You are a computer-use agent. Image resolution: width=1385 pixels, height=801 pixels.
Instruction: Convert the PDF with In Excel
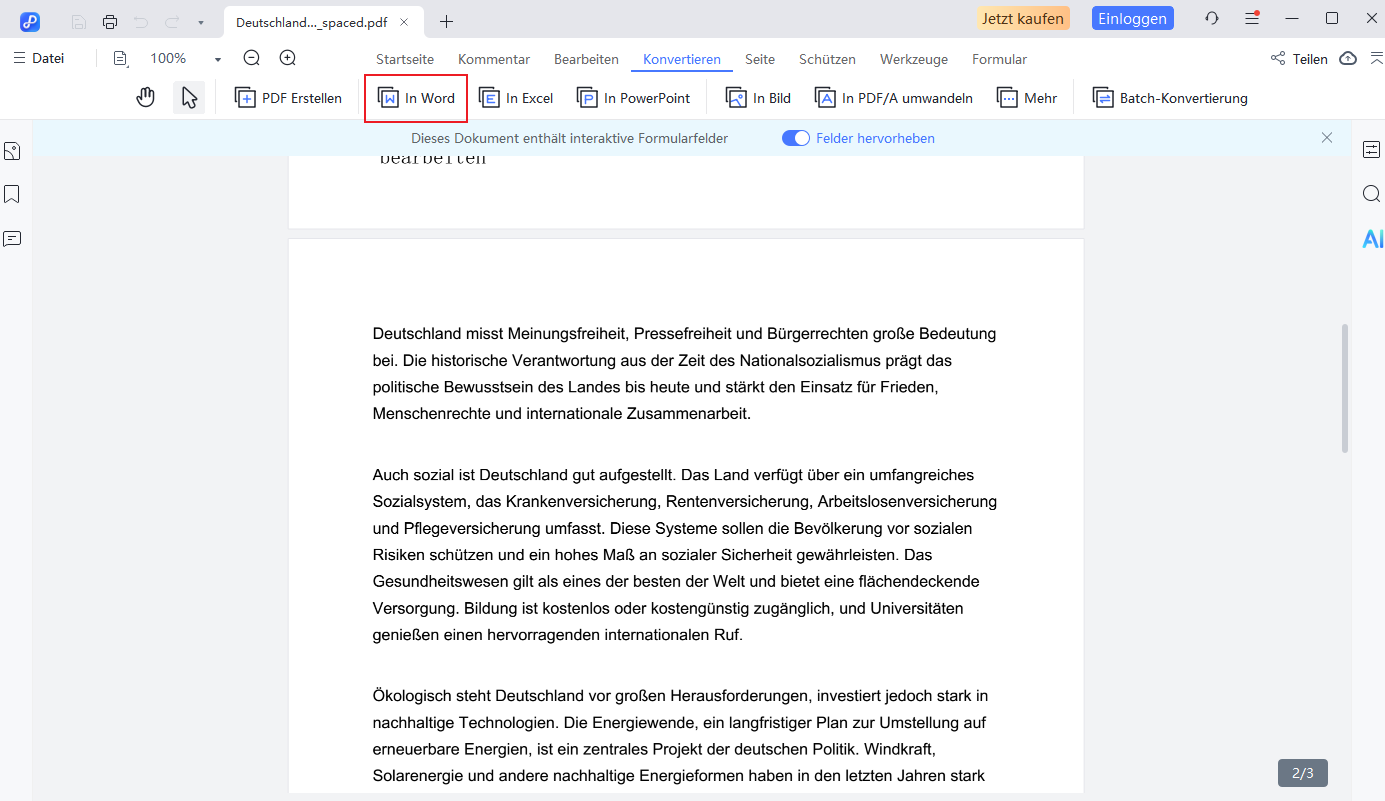[x=517, y=98]
